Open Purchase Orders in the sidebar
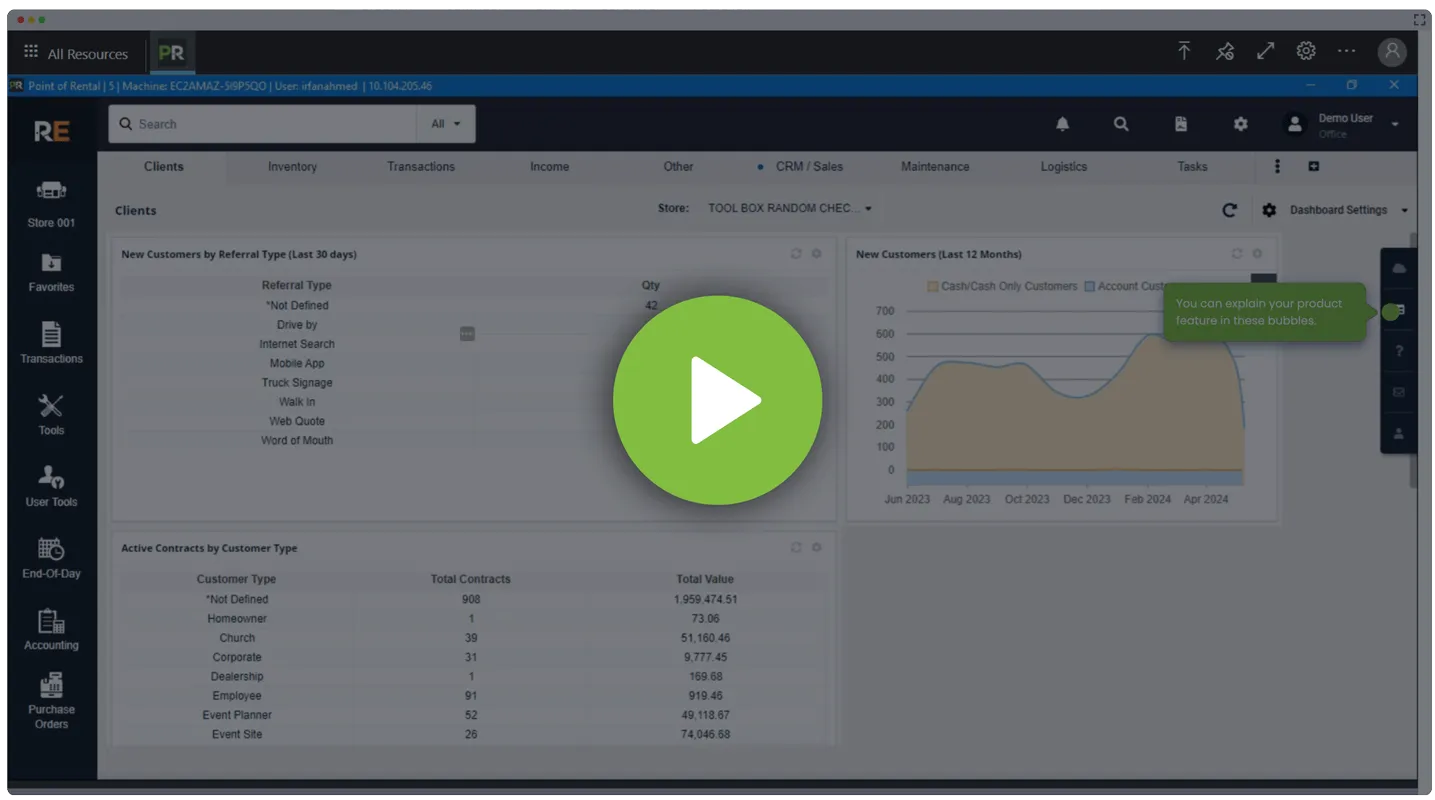 tap(51, 702)
